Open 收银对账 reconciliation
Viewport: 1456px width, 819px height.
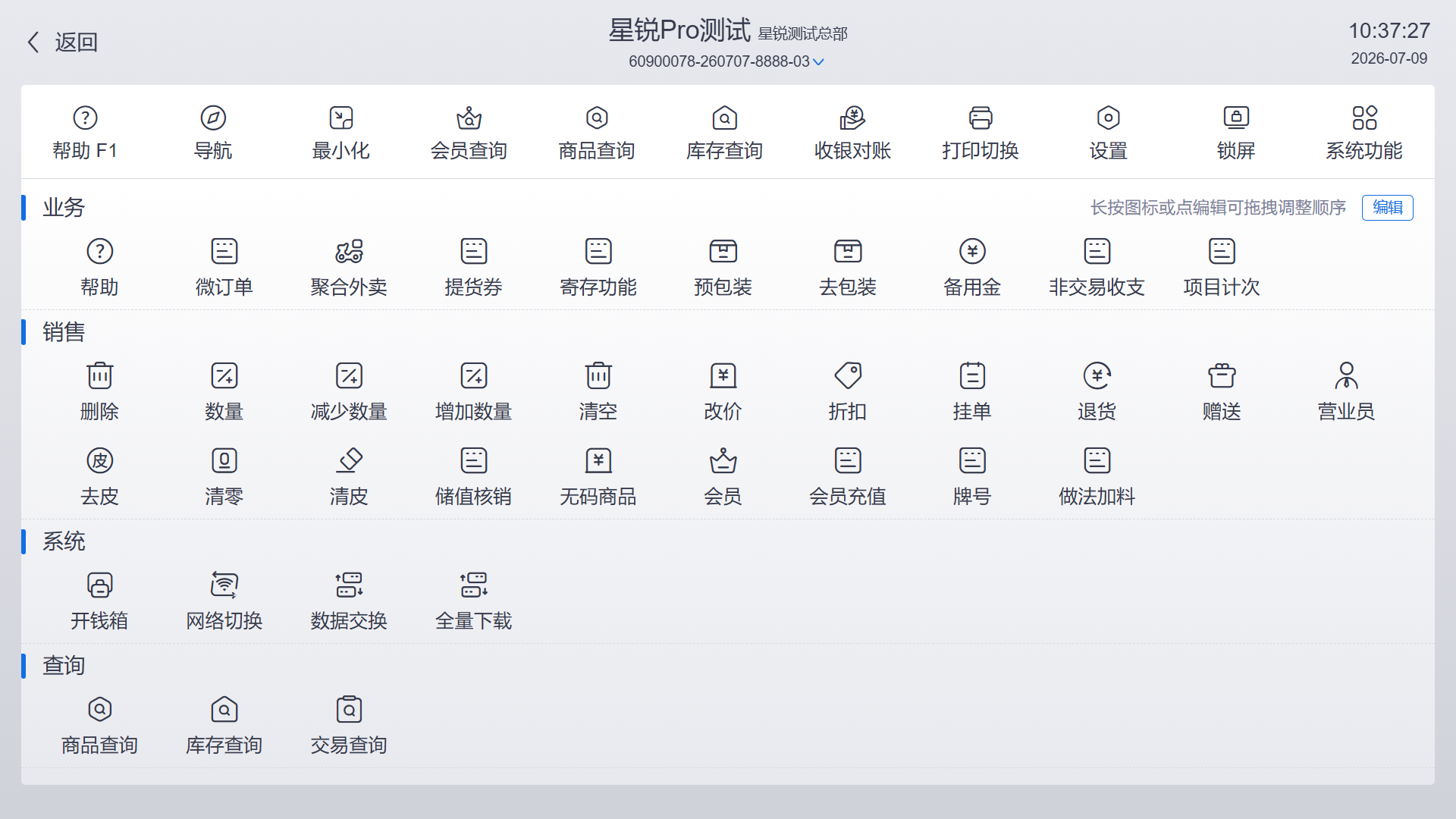pos(852,133)
